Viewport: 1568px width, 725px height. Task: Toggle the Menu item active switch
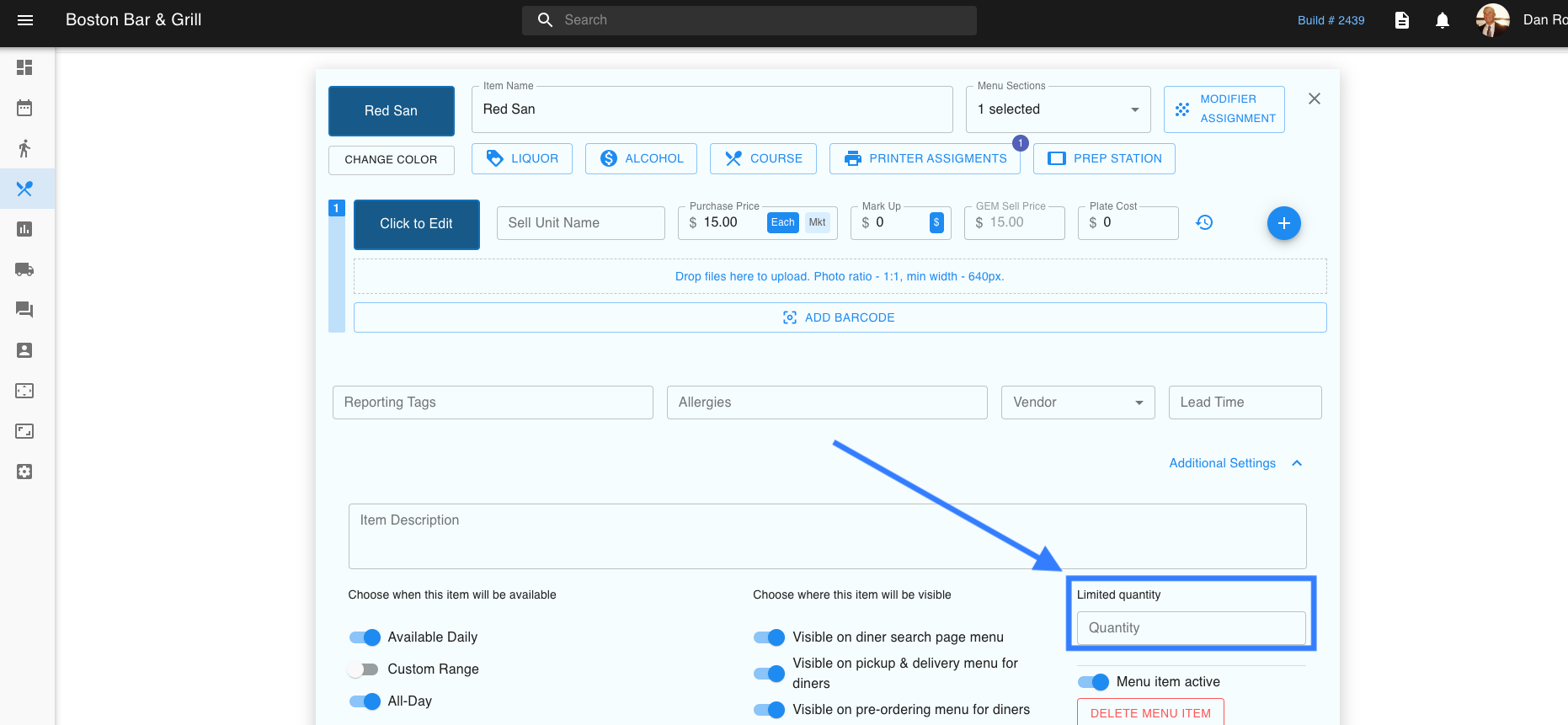tap(1093, 682)
